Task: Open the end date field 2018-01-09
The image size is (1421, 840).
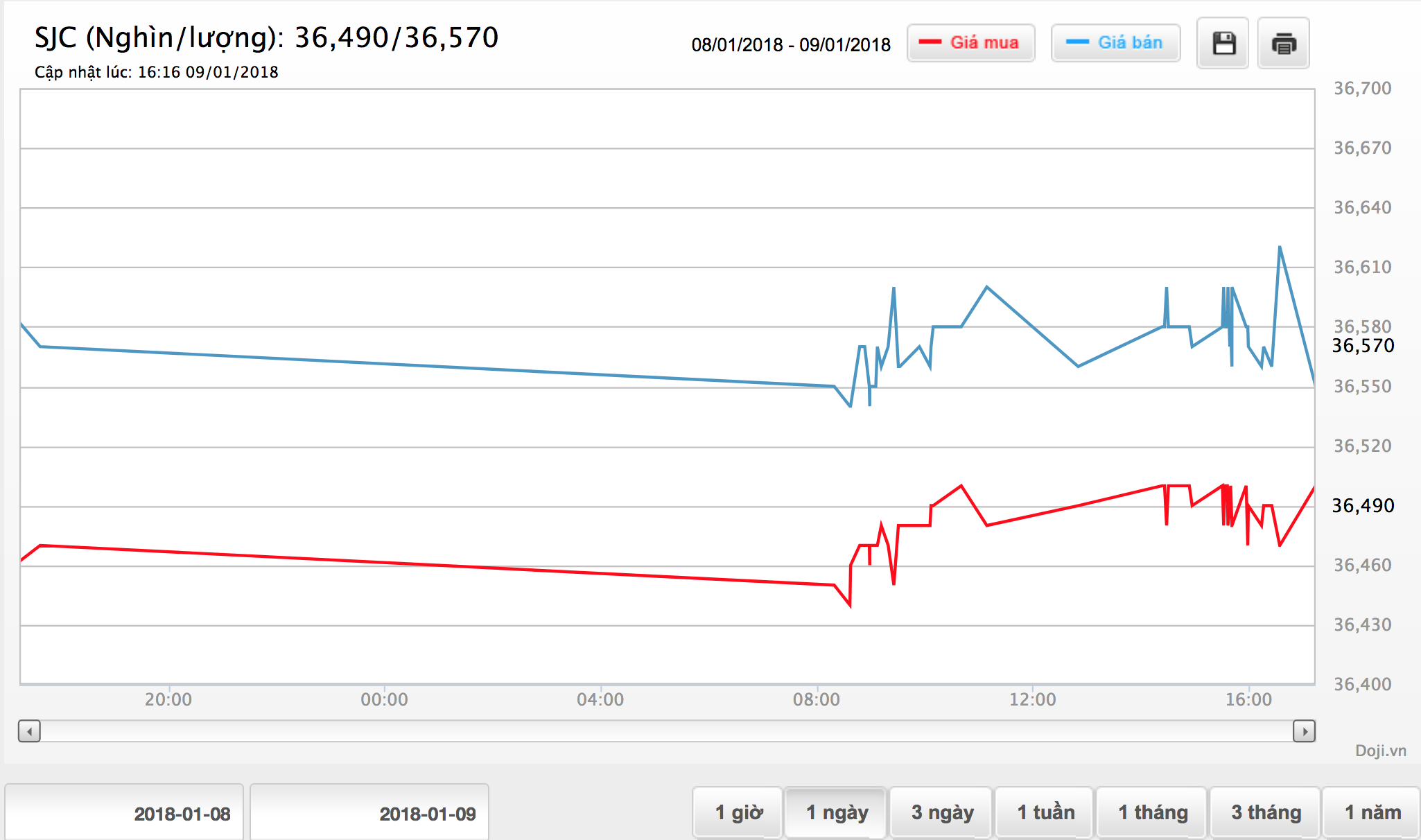Action: pos(369,812)
